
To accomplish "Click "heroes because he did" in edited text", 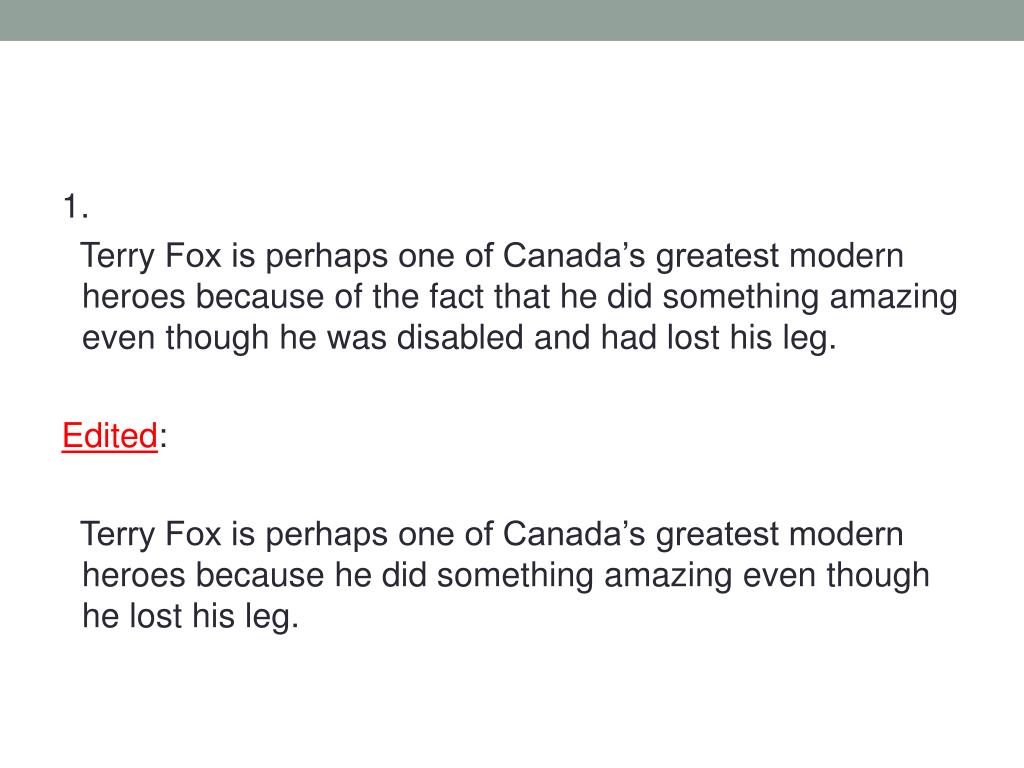I will [x=254, y=575].
